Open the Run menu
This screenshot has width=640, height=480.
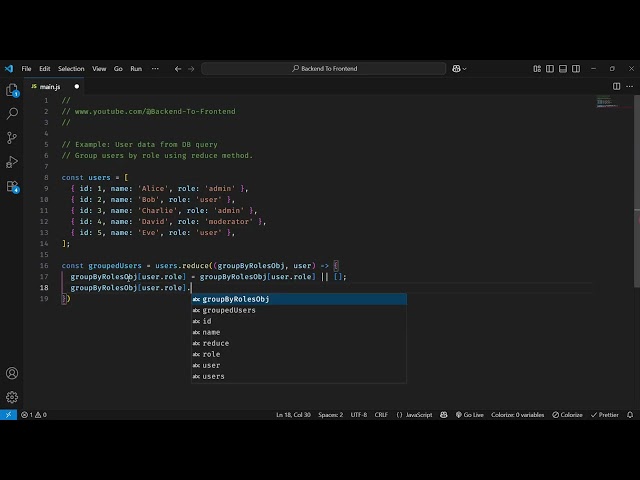[x=136, y=69]
